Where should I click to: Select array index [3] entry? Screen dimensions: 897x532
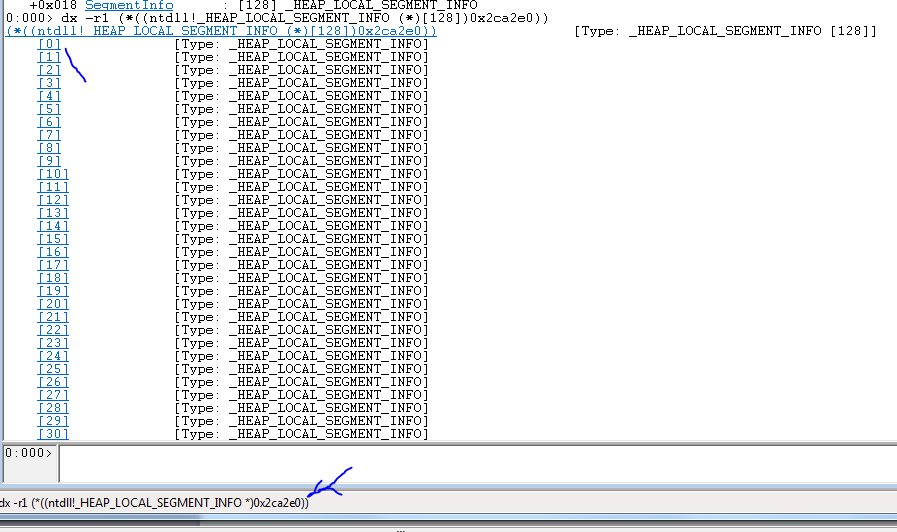pyautogui.click(x=49, y=83)
